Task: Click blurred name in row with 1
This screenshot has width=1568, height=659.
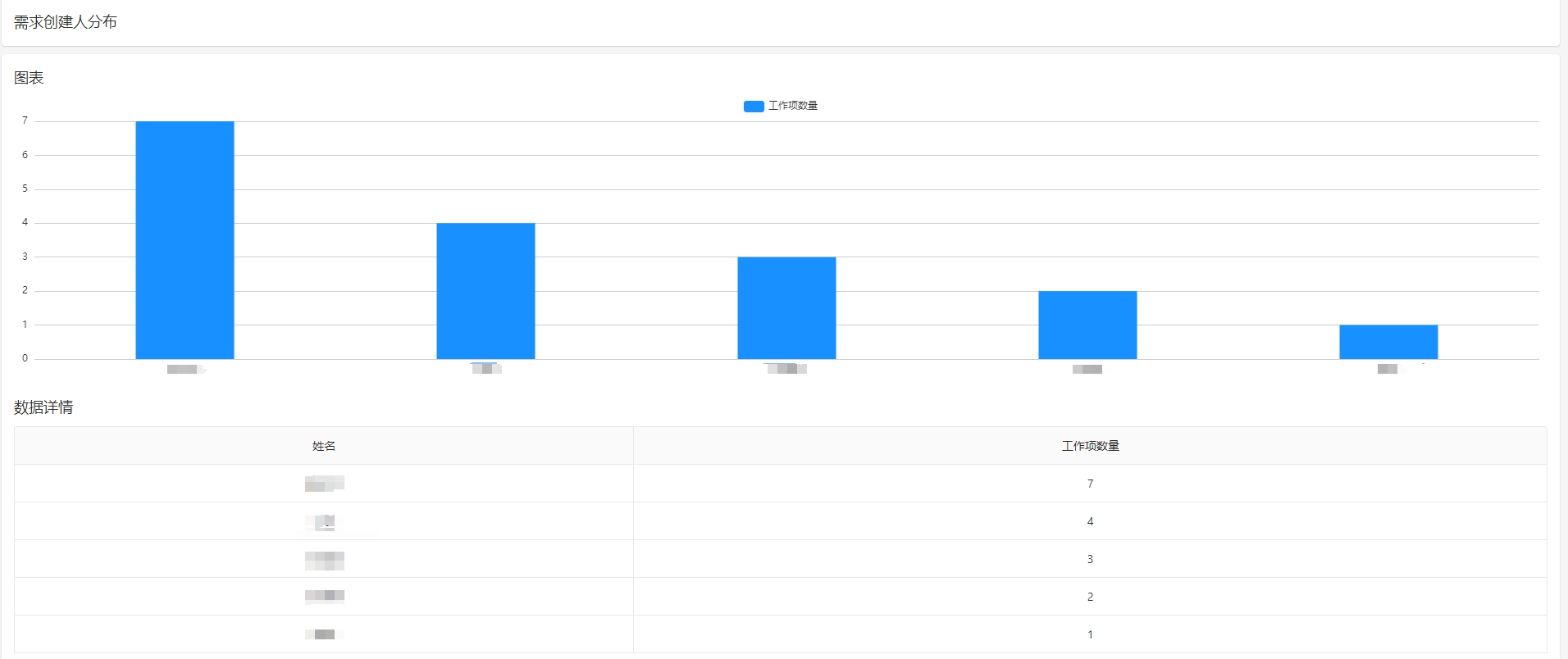Action: pyautogui.click(x=320, y=634)
